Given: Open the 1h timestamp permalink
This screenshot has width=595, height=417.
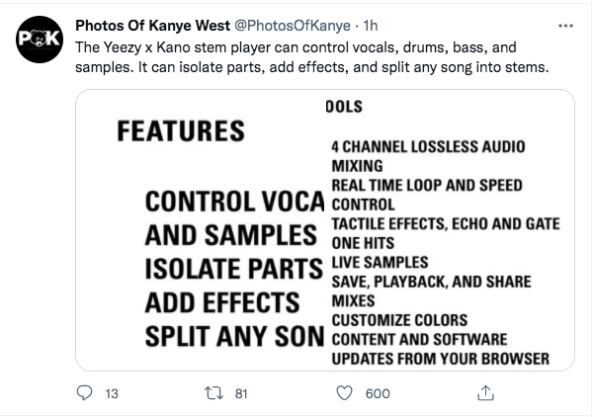Looking at the screenshot, I should click(370, 26).
